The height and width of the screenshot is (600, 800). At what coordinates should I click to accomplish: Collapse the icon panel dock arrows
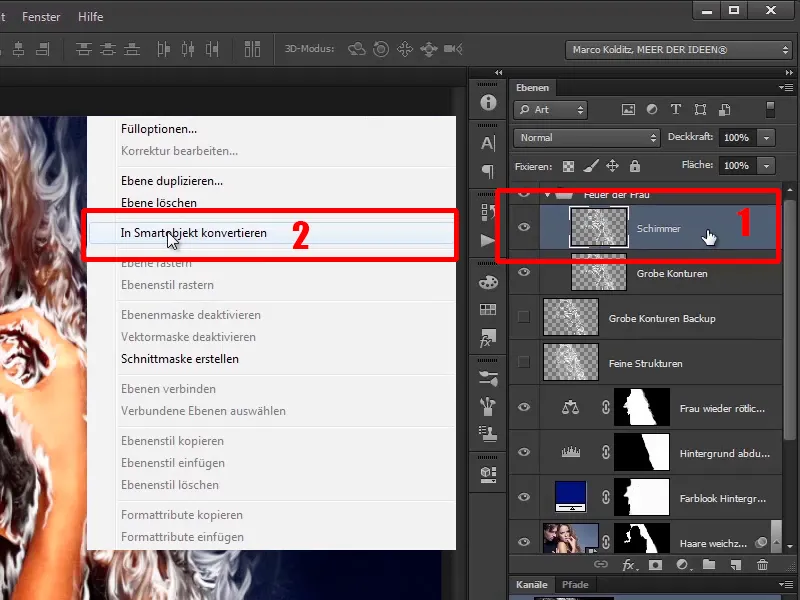tap(498, 72)
